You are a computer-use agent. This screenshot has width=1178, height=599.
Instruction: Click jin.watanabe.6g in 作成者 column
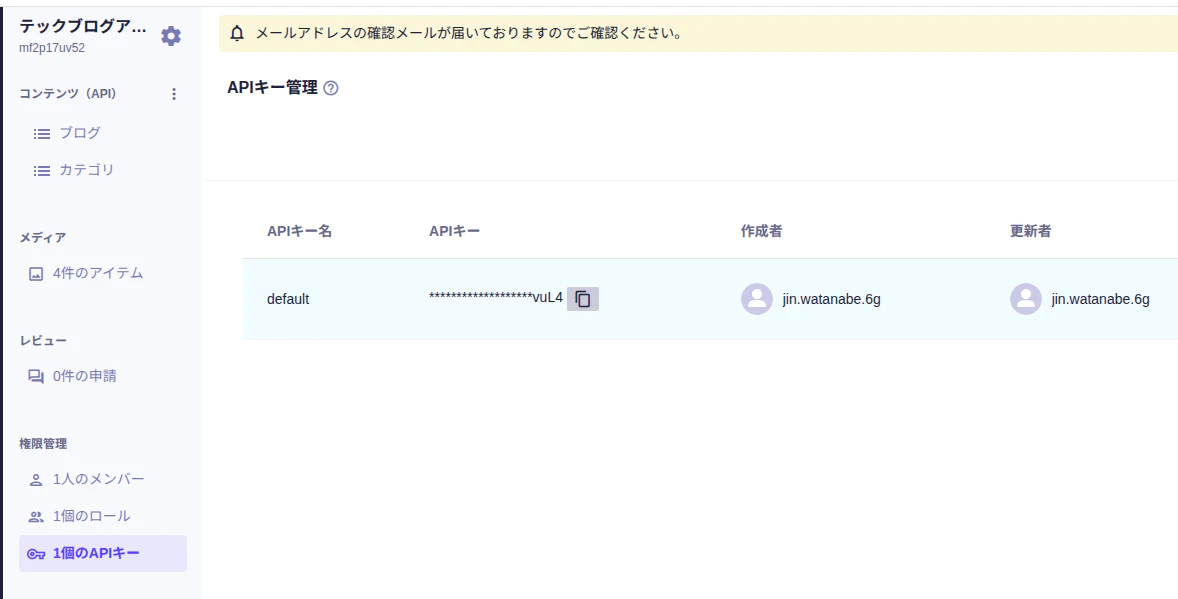(x=832, y=299)
